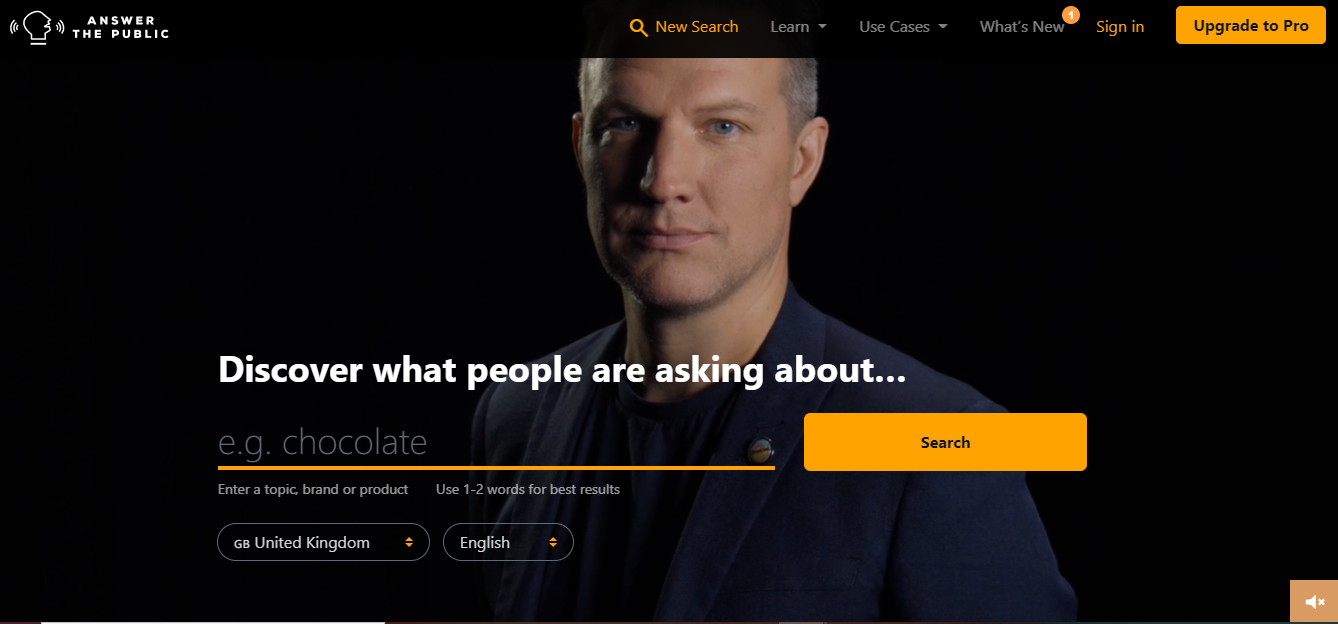
Task: Open the Learn menu
Action: click(x=798, y=27)
